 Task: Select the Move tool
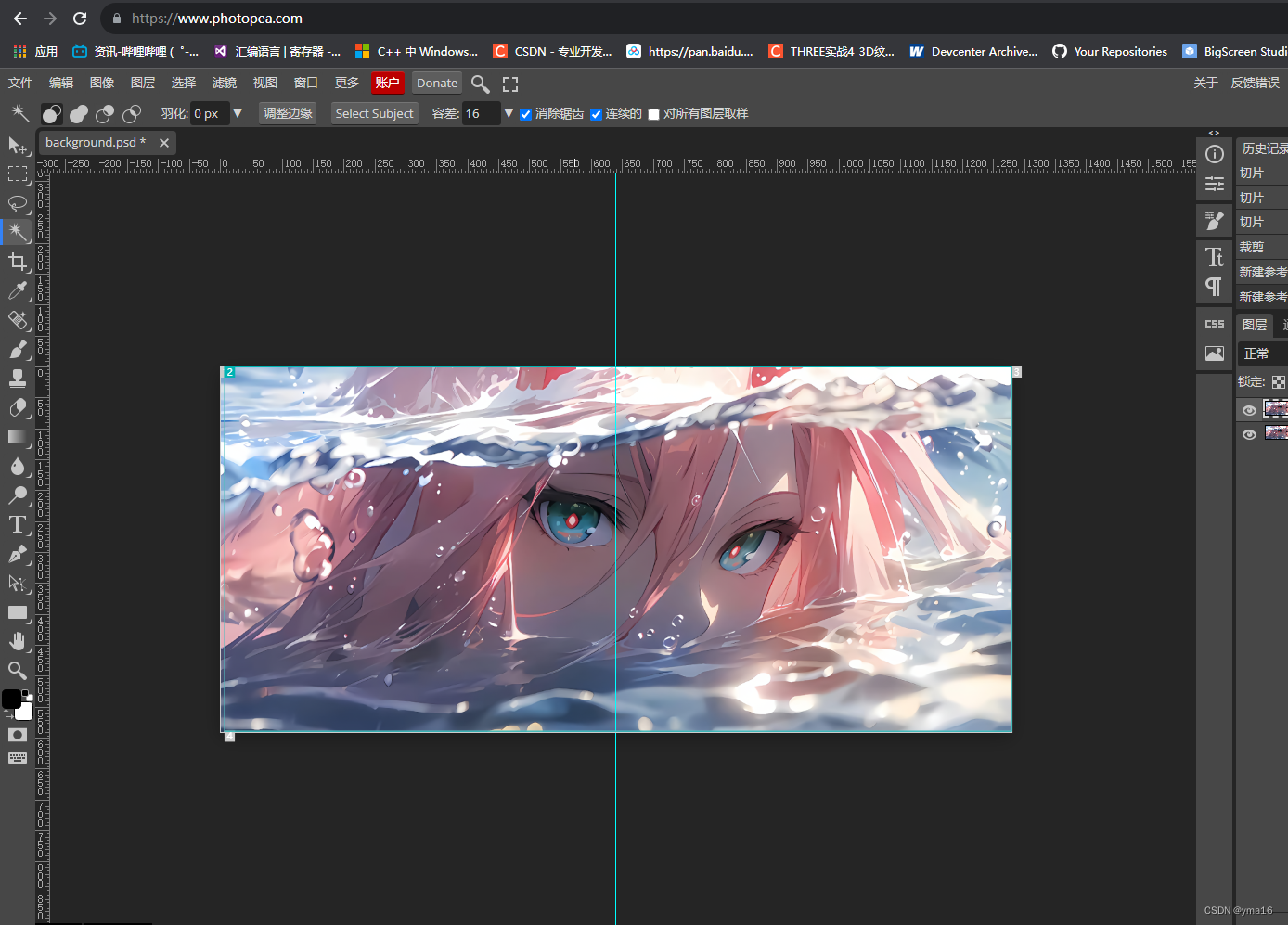(18, 146)
